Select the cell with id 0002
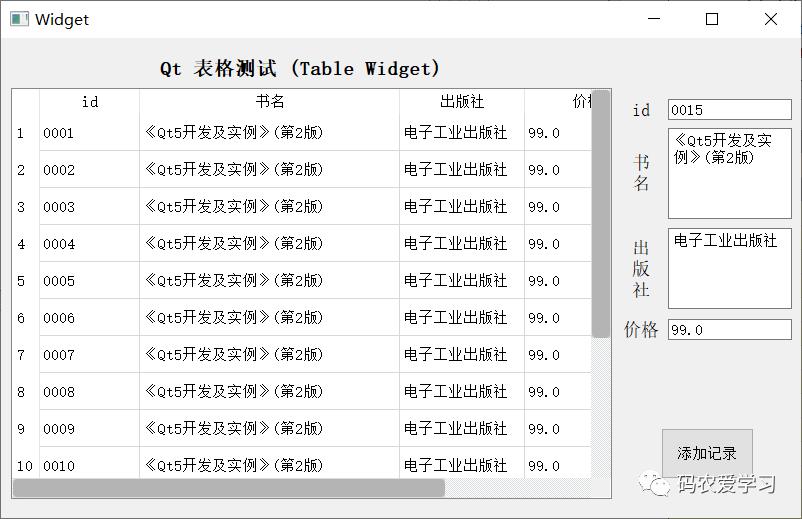The width and height of the screenshot is (802, 519). tap(90, 170)
